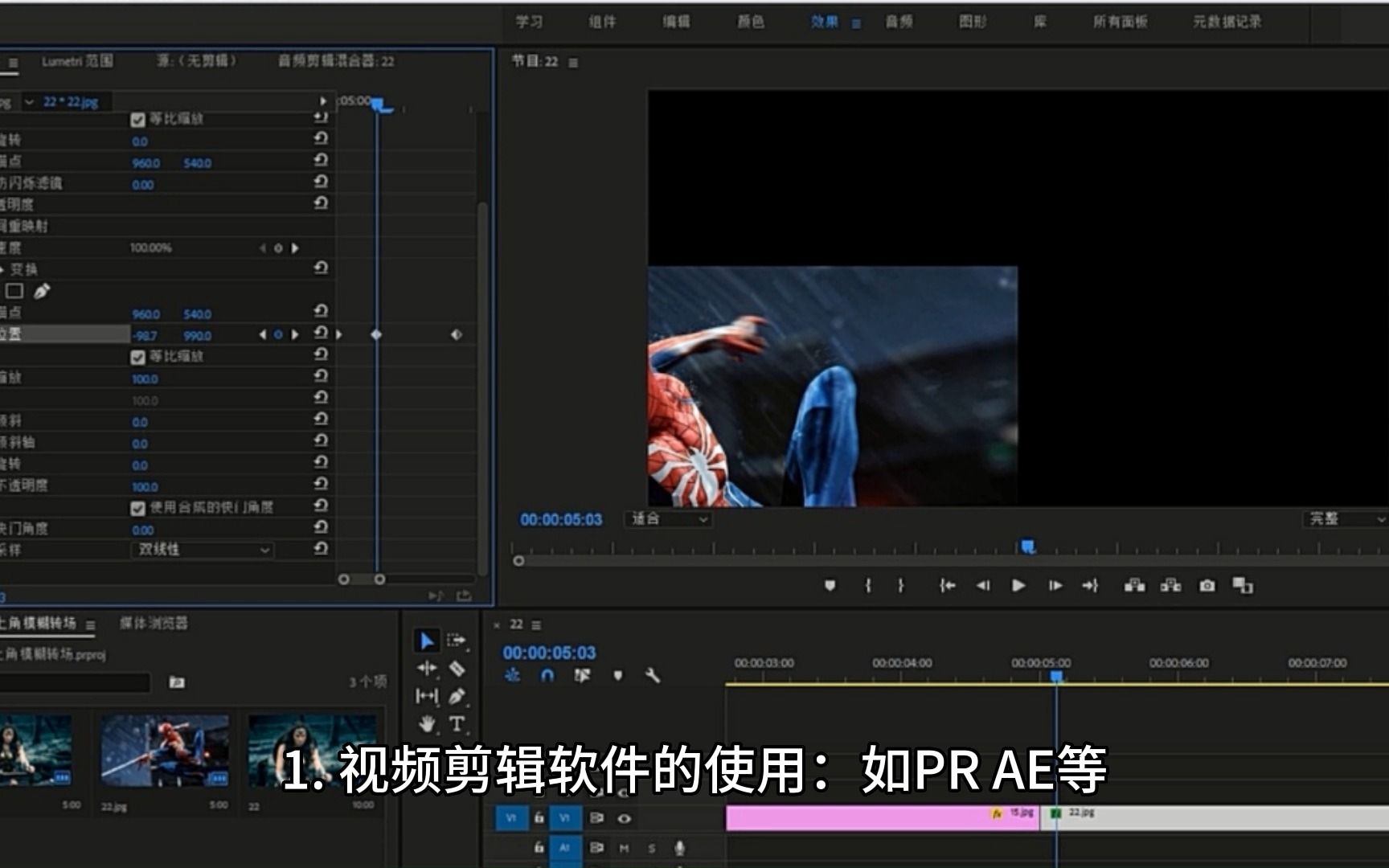Open clip selector dropdown beside 22 * 22.jpg

click(x=30, y=102)
